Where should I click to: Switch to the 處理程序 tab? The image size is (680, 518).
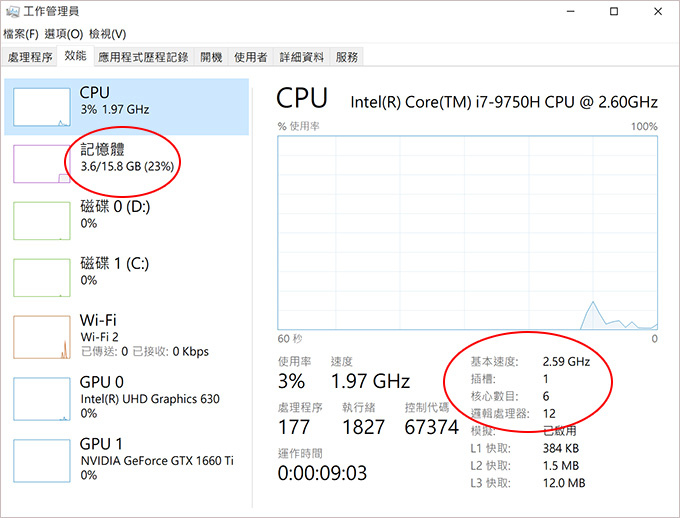tap(30, 57)
